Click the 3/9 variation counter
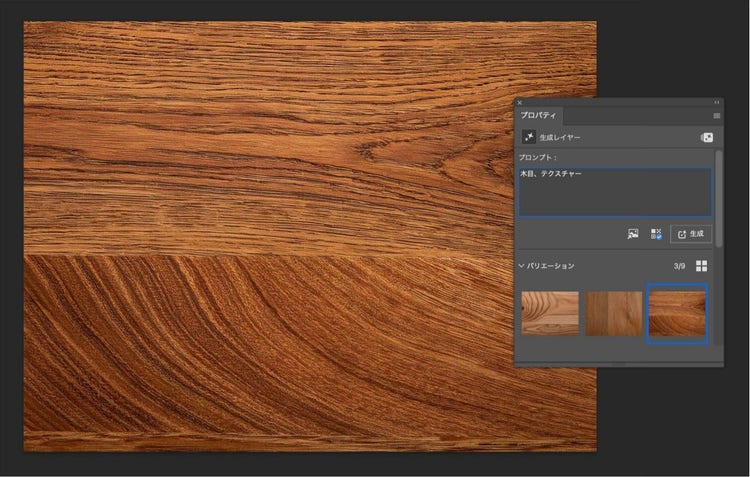The width and height of the screenshot is (750, 477). pyautogui.click(x=679, y=266)
